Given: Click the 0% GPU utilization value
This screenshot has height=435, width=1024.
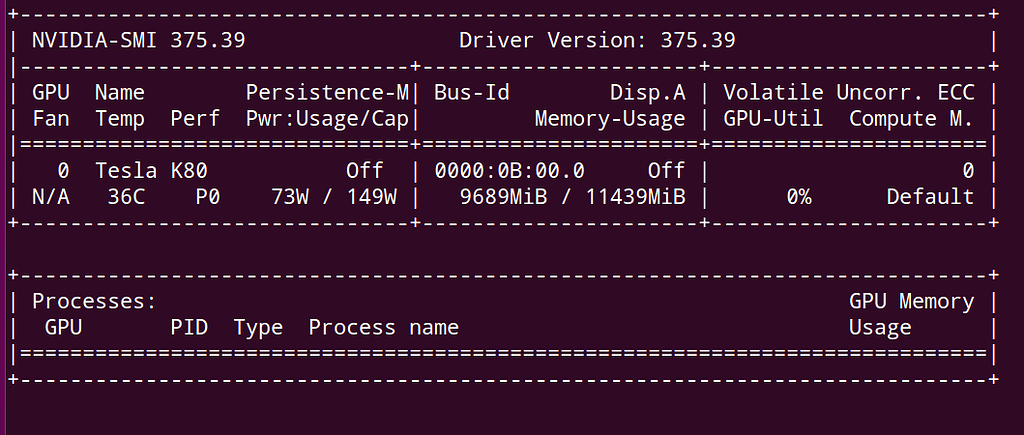Looking at the screenshot, I should click(798, 197).
